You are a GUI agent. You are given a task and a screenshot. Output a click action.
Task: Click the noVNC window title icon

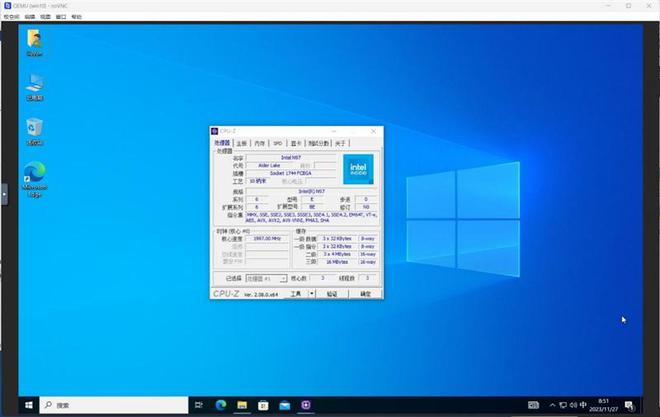pos(7,5)
